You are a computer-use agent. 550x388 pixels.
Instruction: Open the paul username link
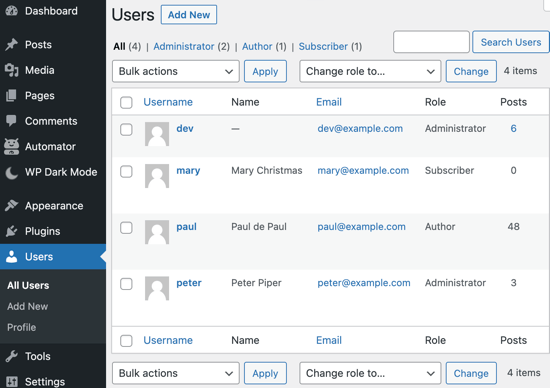[186, 227]
